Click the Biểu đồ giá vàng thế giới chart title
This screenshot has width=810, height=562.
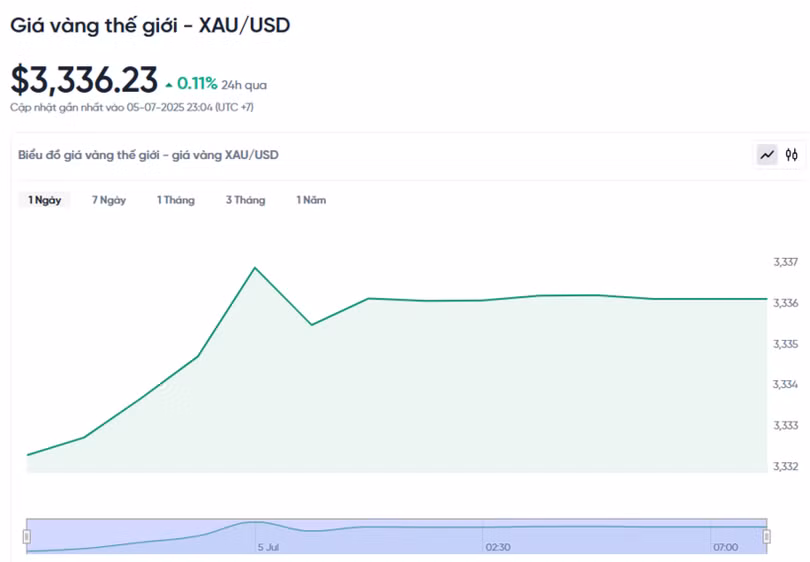tap(149, 155)
